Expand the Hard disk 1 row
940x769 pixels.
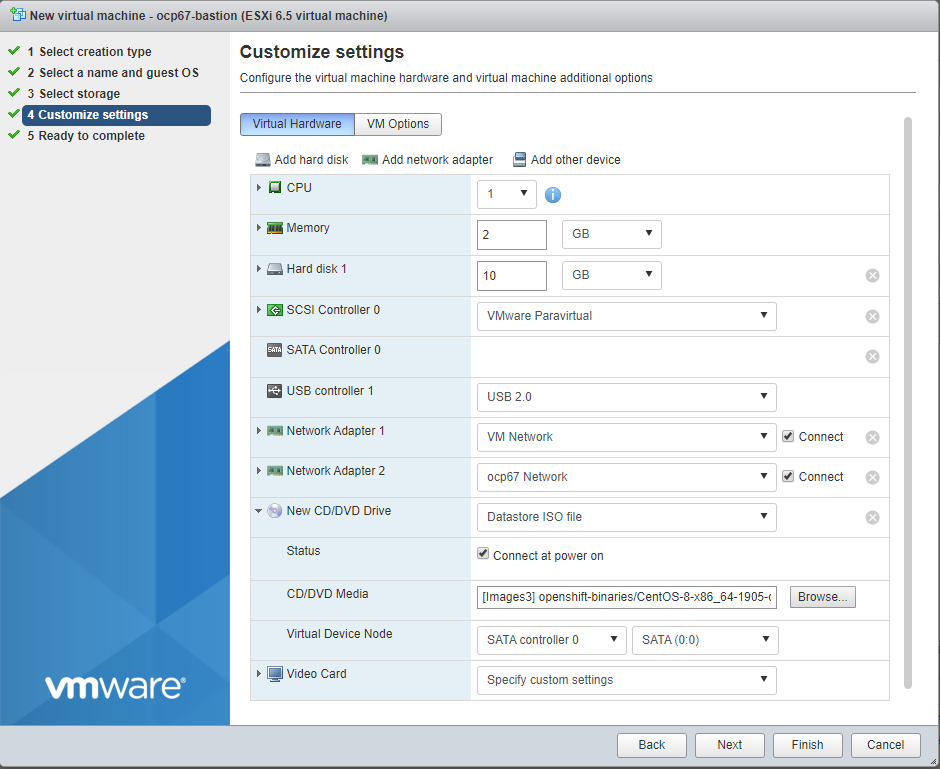258,269
